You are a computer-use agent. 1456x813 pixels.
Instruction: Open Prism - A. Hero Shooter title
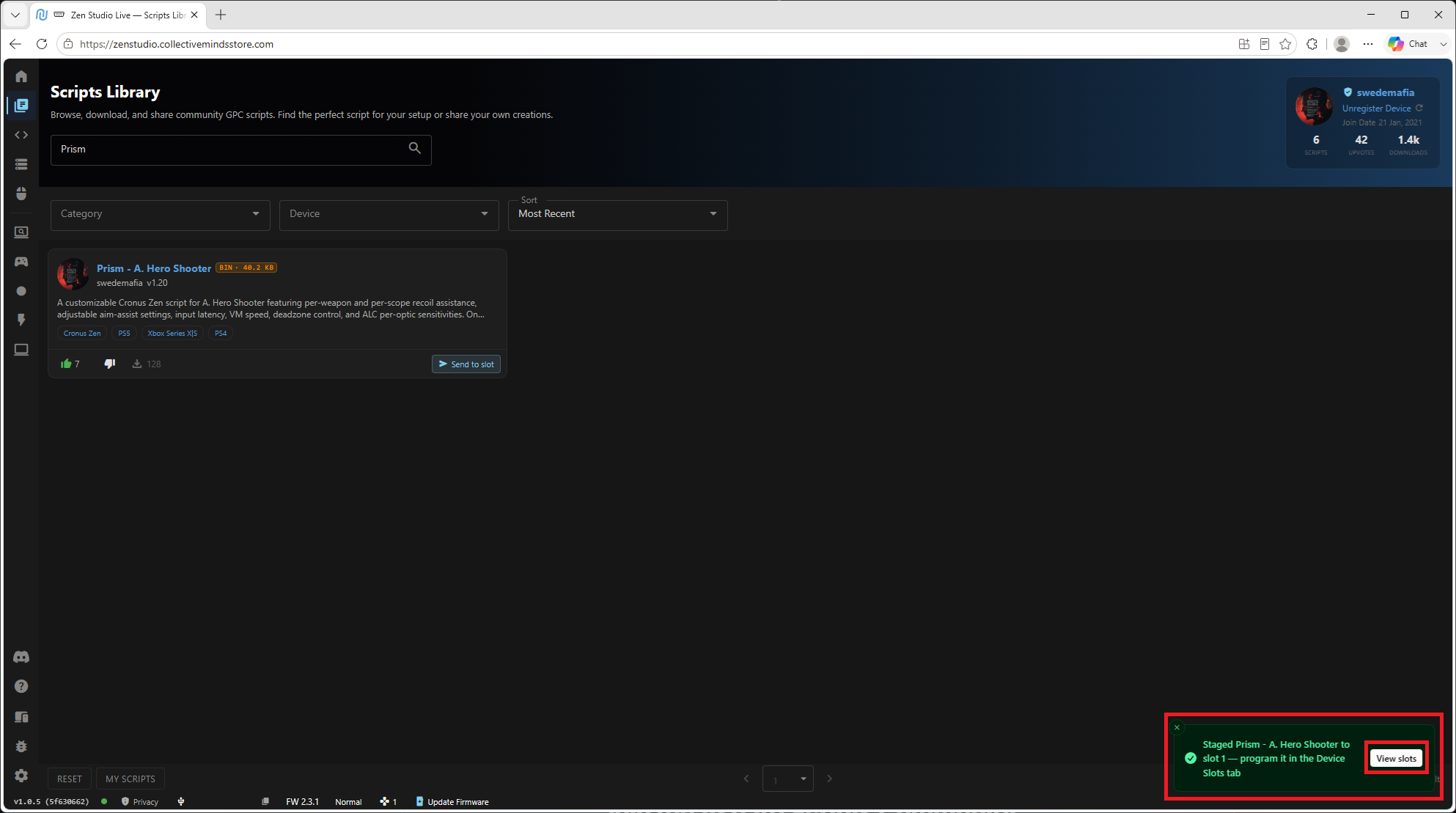tap(154, 268)
